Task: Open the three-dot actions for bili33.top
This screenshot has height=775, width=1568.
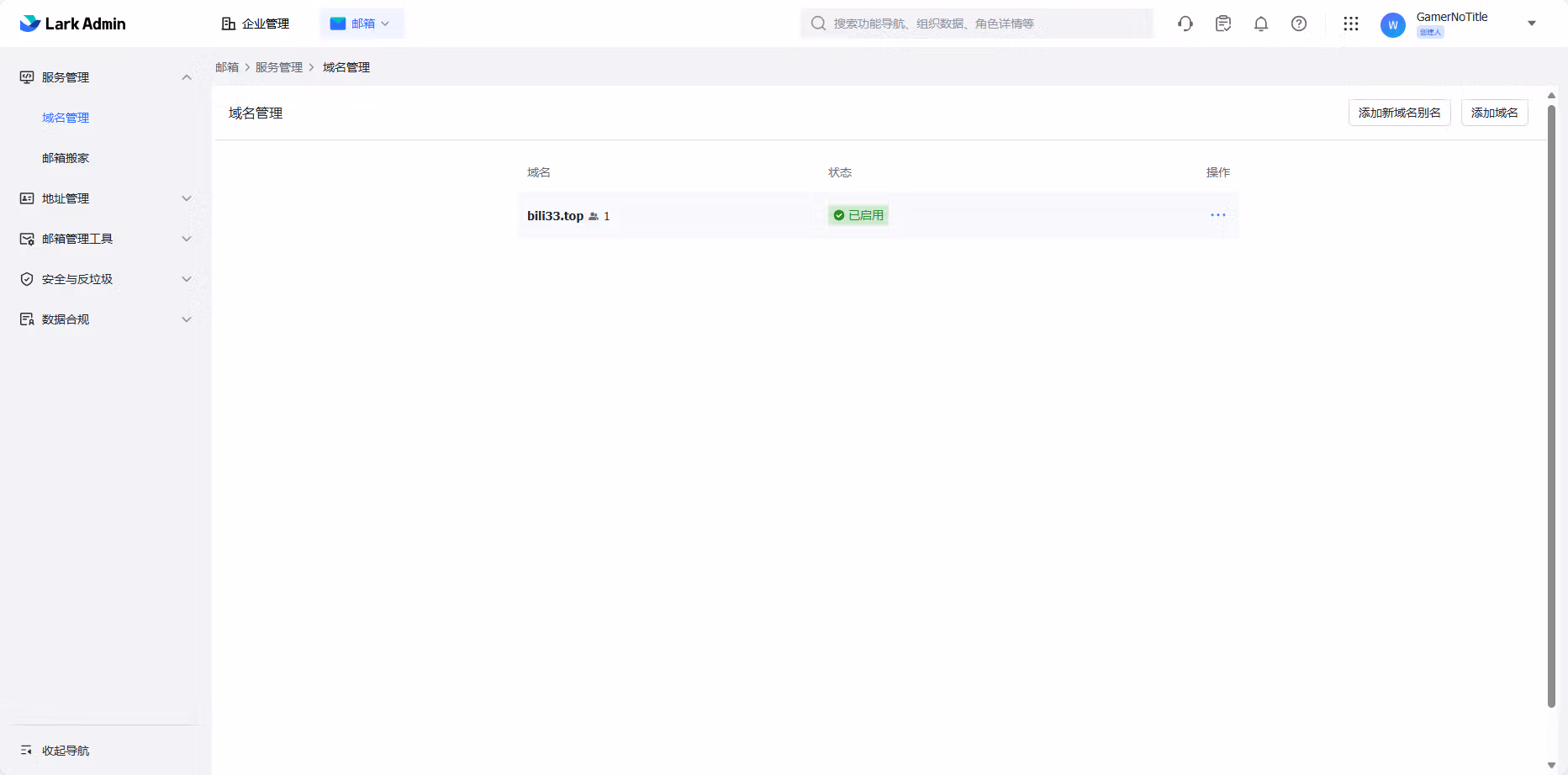Action: [x=1218, y=215]
